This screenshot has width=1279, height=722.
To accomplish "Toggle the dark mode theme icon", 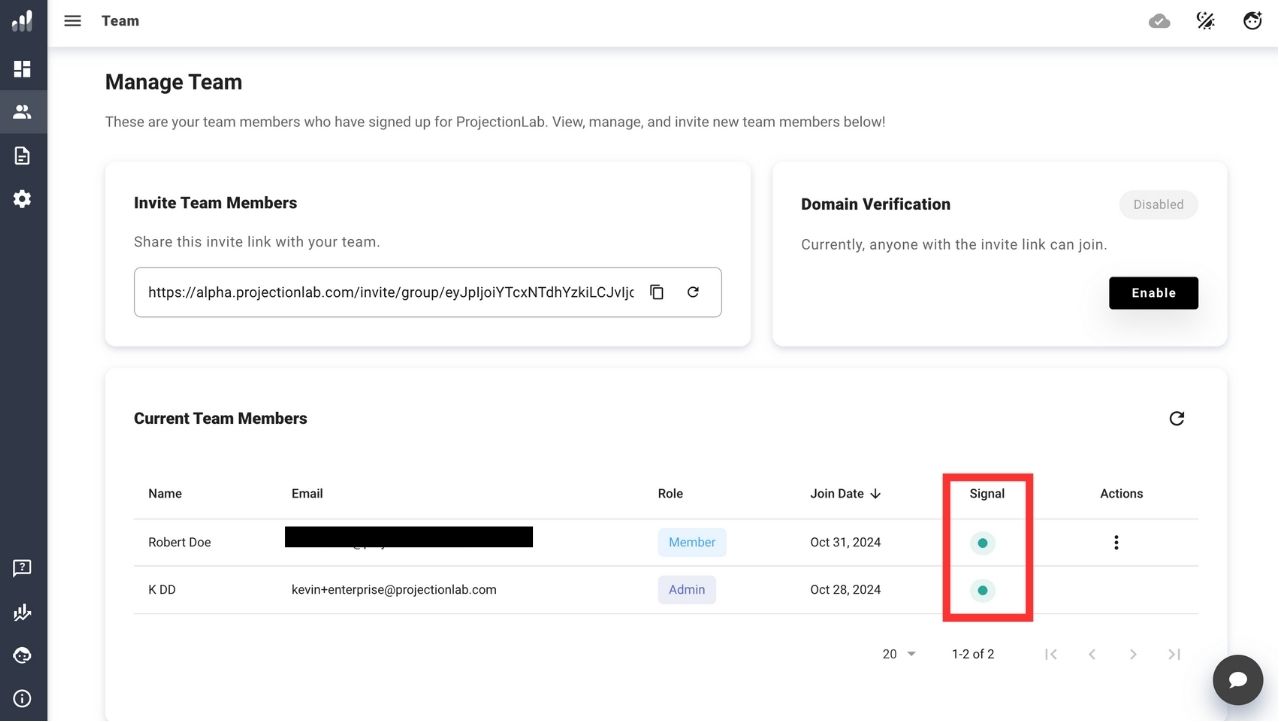I will [1206, 21].
